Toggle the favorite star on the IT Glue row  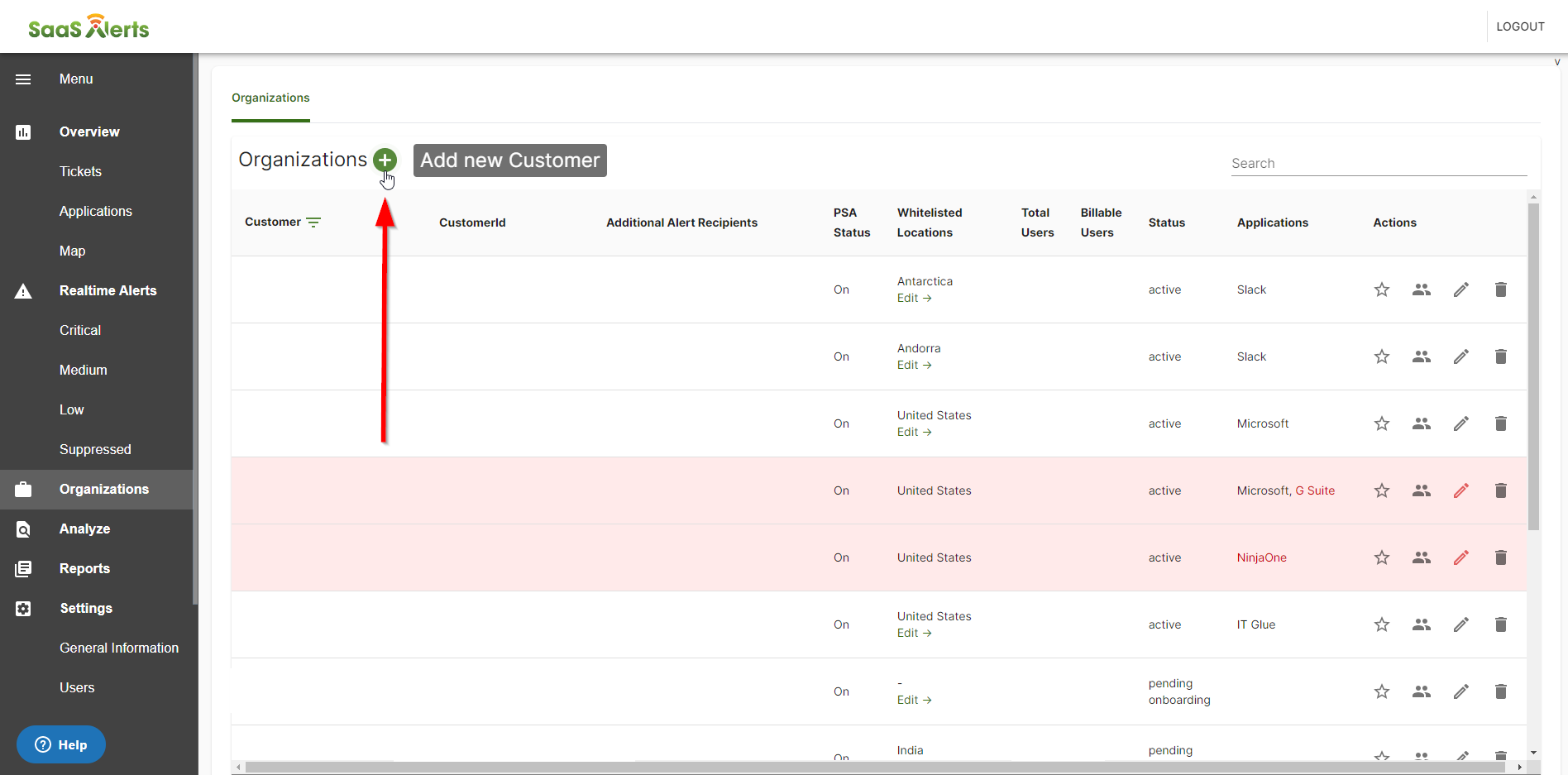tap(1381, 624)
